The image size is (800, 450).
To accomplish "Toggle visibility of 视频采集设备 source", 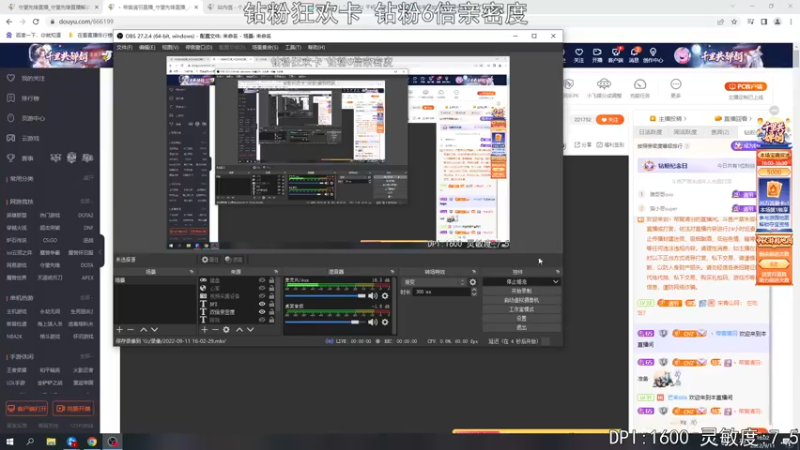I will coord(262,296).
